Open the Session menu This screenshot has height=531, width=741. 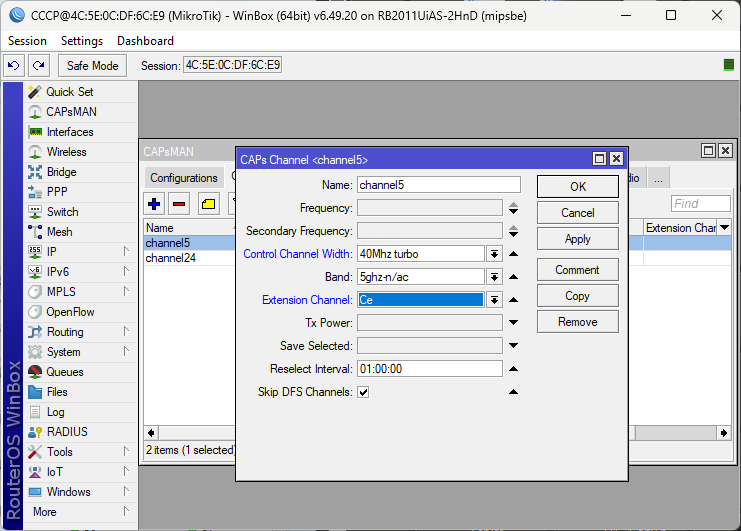27,41
